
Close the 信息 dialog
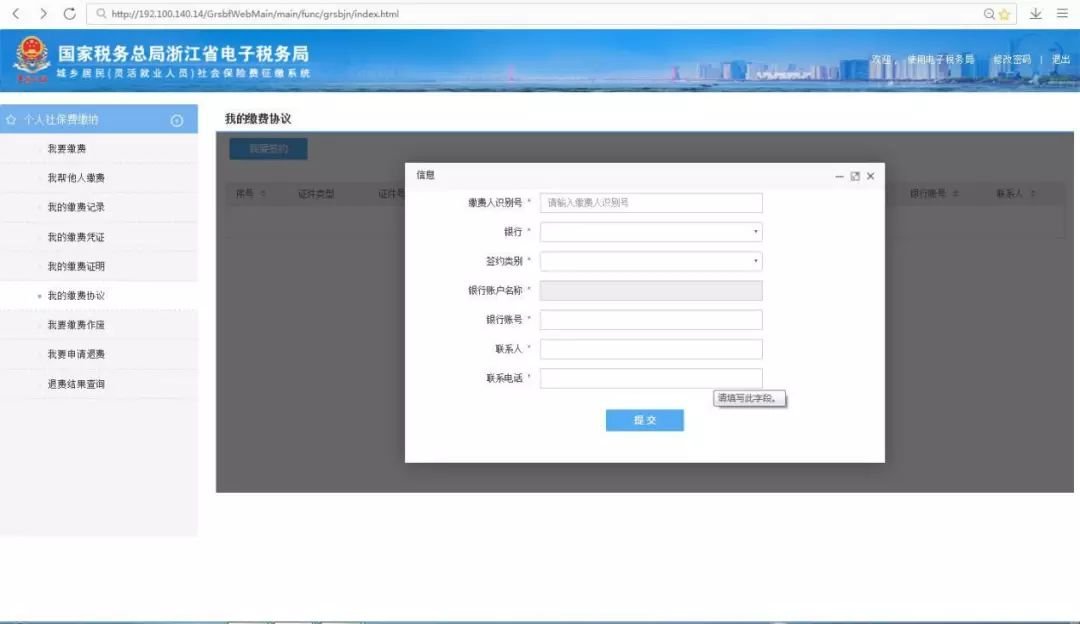[x=870, y=176]
